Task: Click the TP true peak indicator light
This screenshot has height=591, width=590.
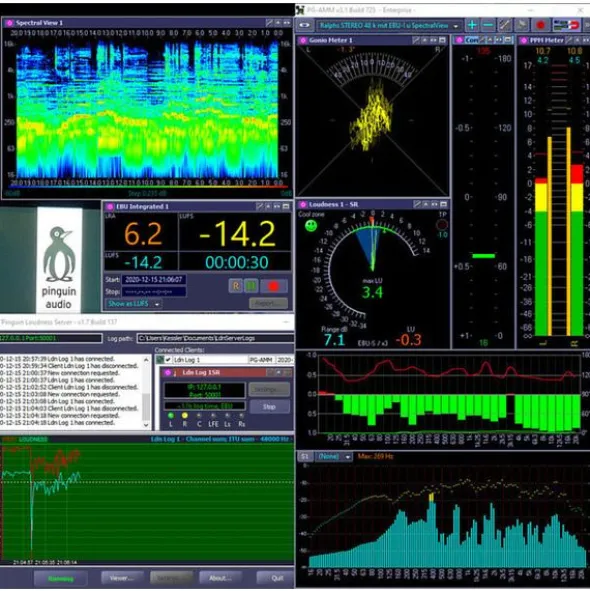Action: click(x=442, y=225)
